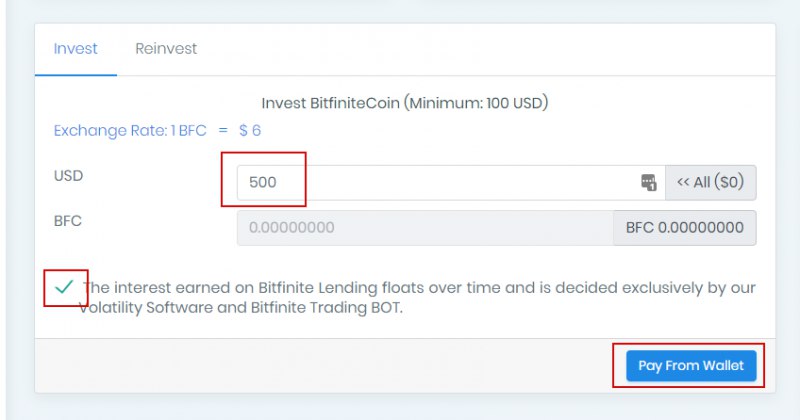
Task: Click the Invest BitfiniteCoin heading
Action: point(331,103)
